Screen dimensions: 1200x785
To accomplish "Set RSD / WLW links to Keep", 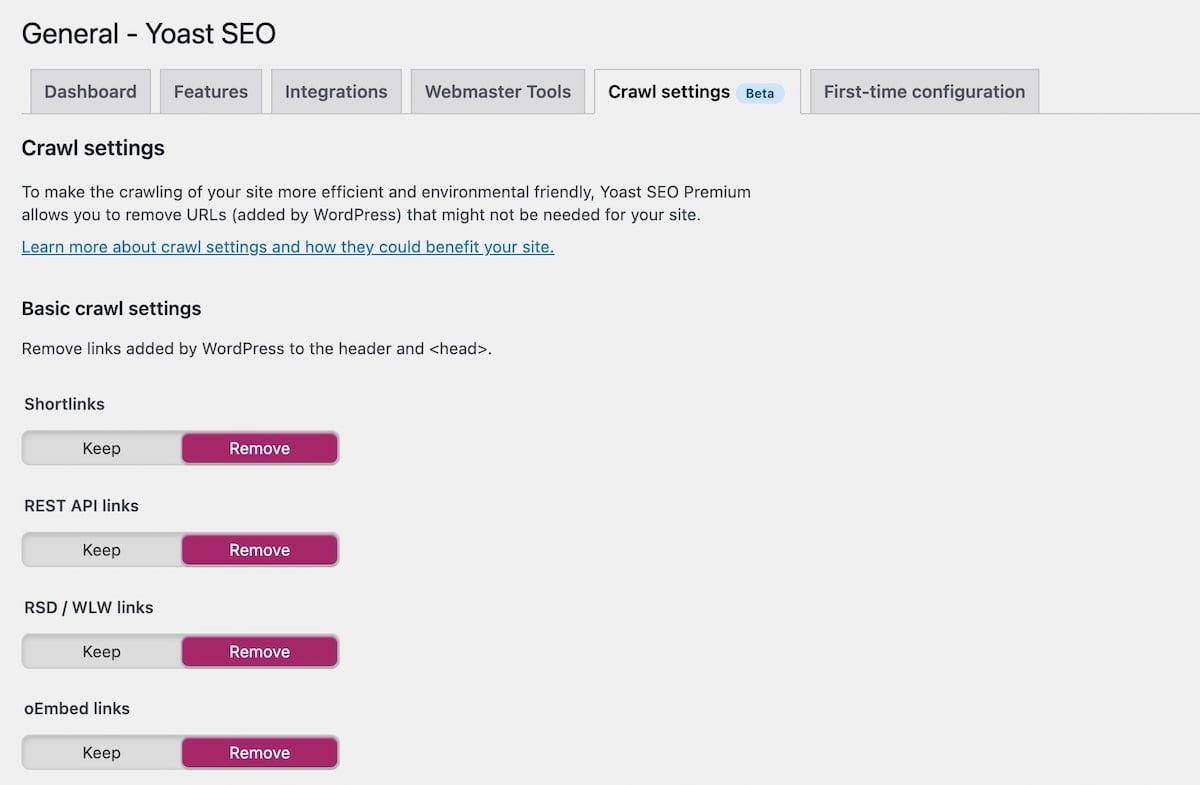I will 101,651.
